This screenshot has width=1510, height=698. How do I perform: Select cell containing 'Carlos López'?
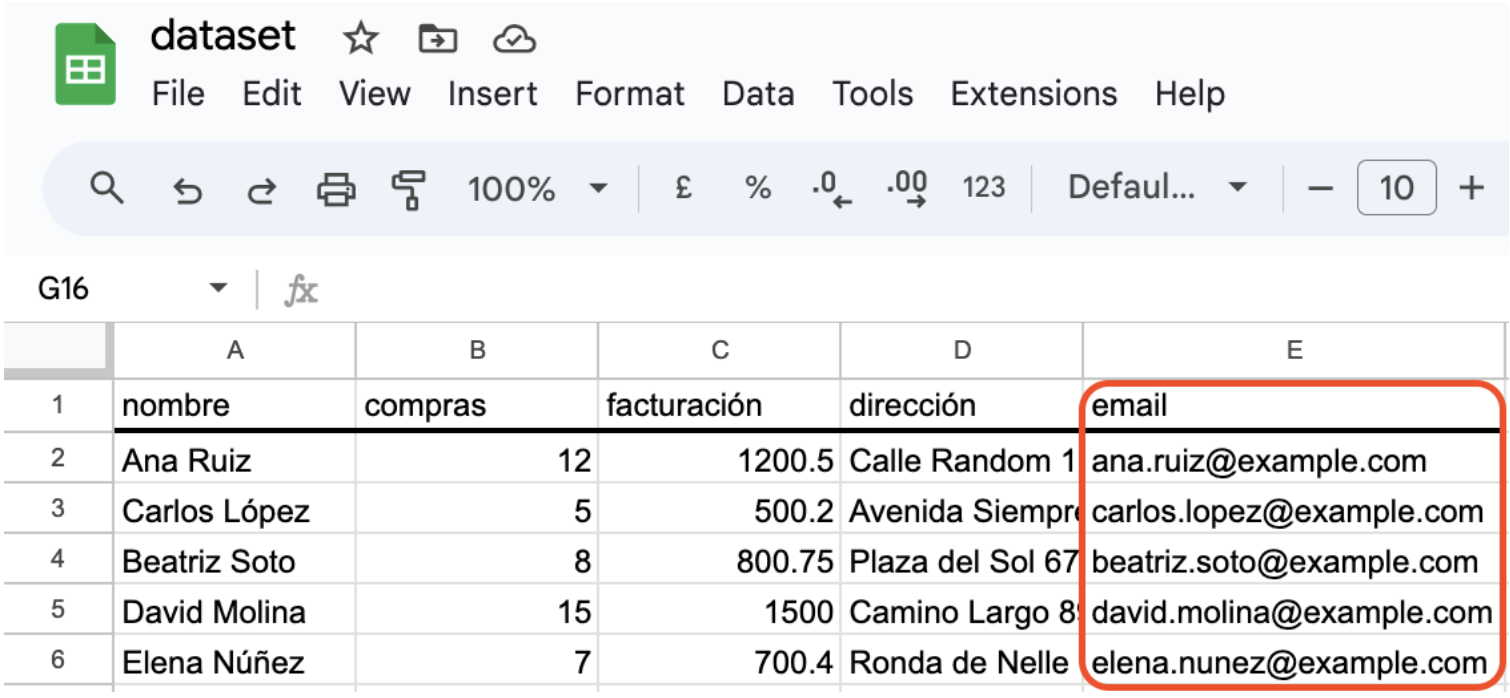coord(235,511)
